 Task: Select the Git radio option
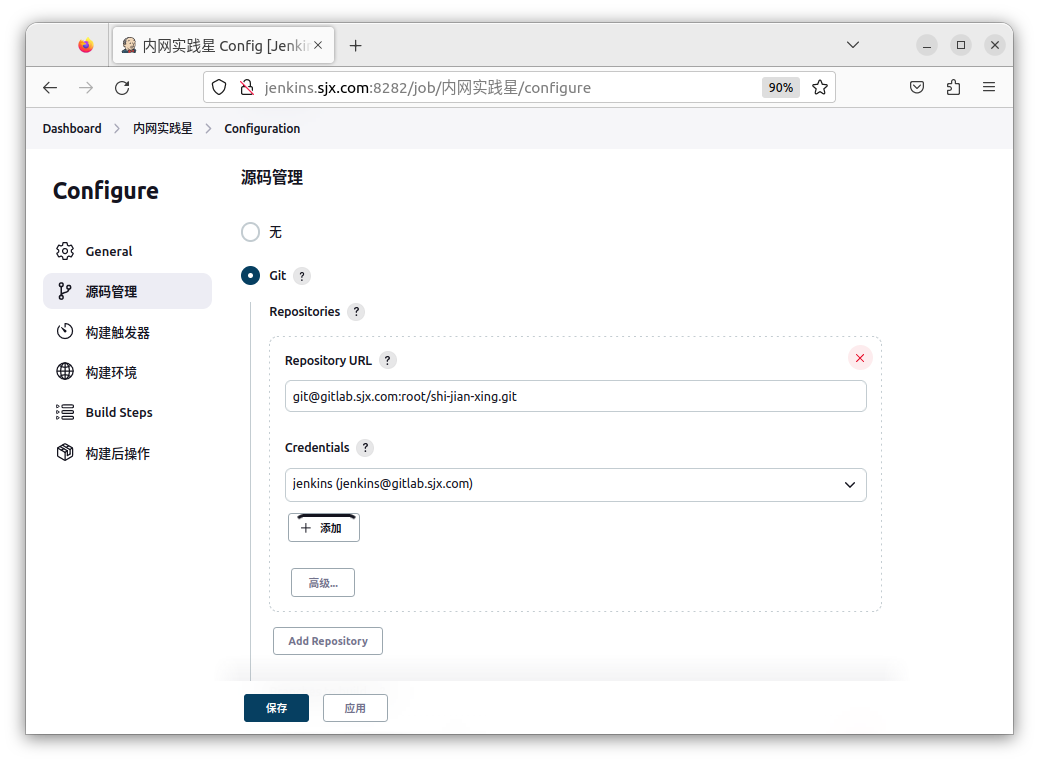coord(251,276)
